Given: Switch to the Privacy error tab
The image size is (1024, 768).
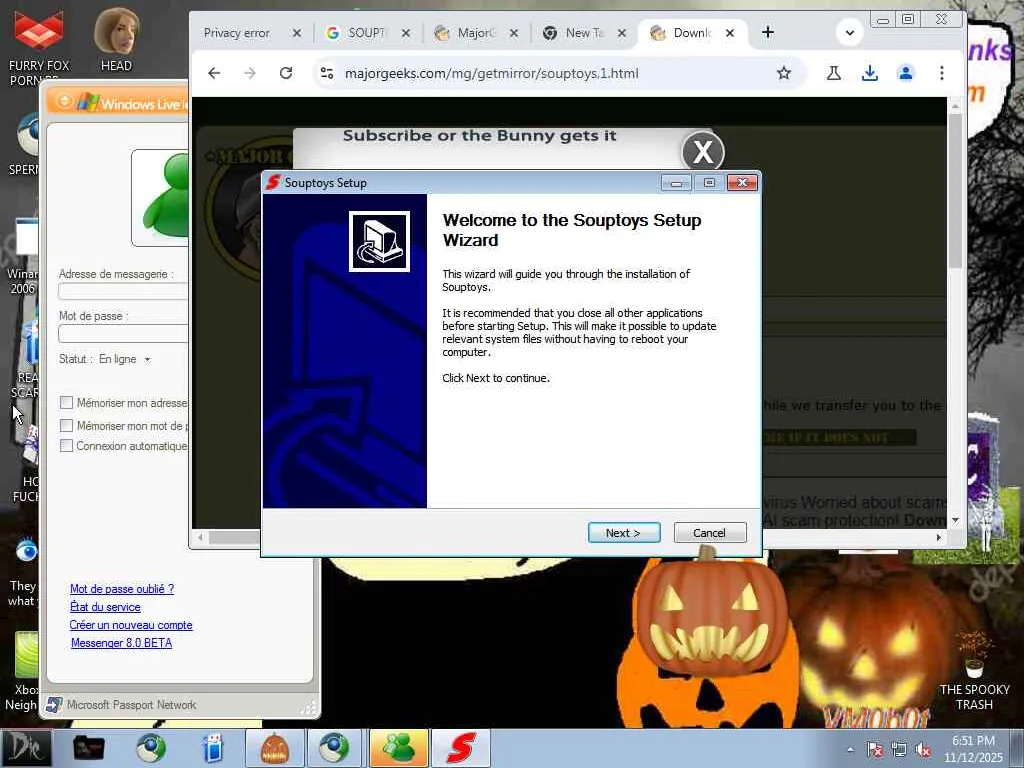Looking at the screenshot, I should click(x=237, y=33).
